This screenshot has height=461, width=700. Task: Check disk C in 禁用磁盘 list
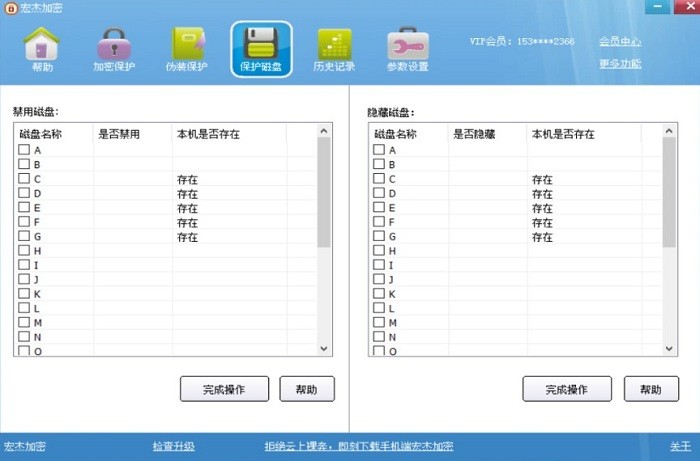(x=24, y=179)
